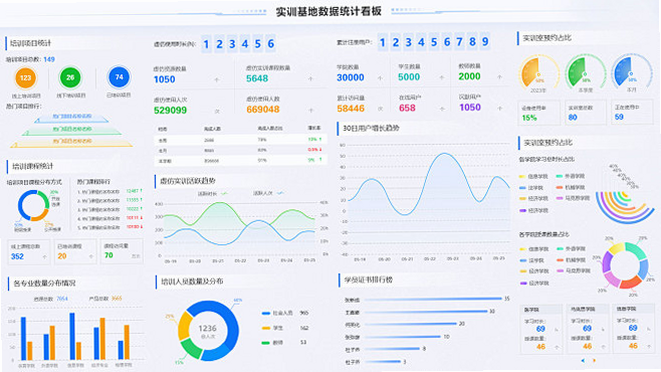Click the orange 58446 visit count
The width and height of the screenshot is (661, 372).
pos(351,109)
